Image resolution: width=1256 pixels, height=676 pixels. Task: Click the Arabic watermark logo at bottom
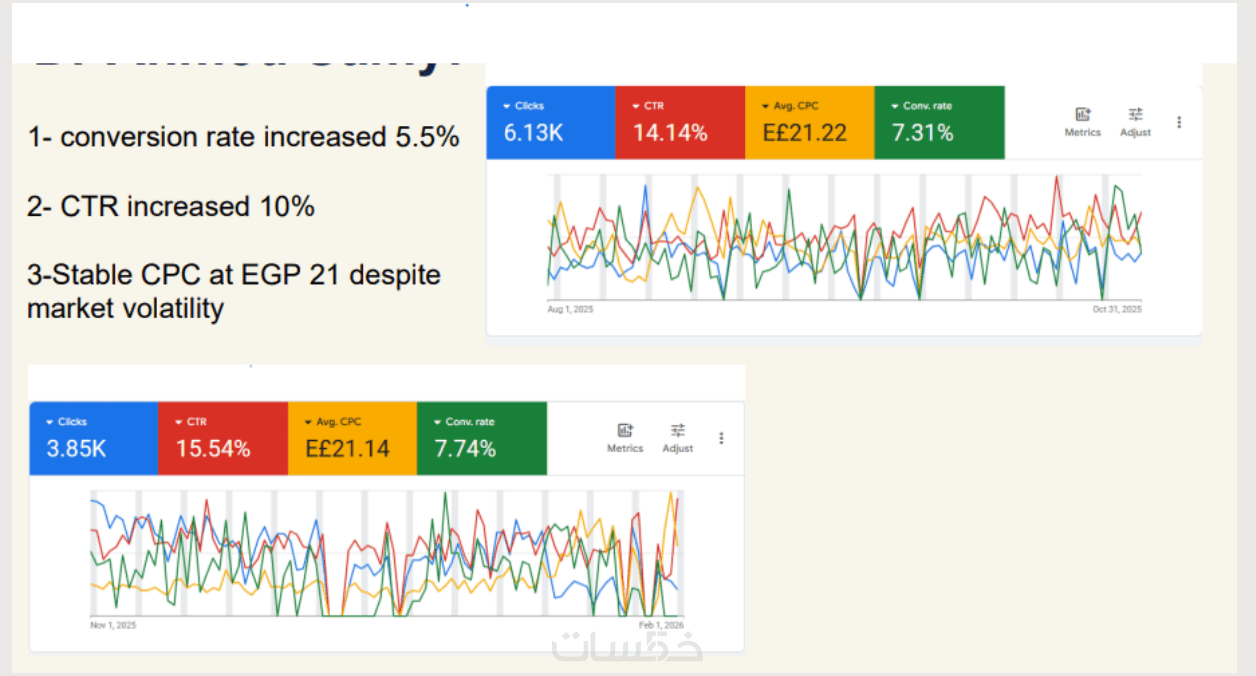click(x=627, y=647)
